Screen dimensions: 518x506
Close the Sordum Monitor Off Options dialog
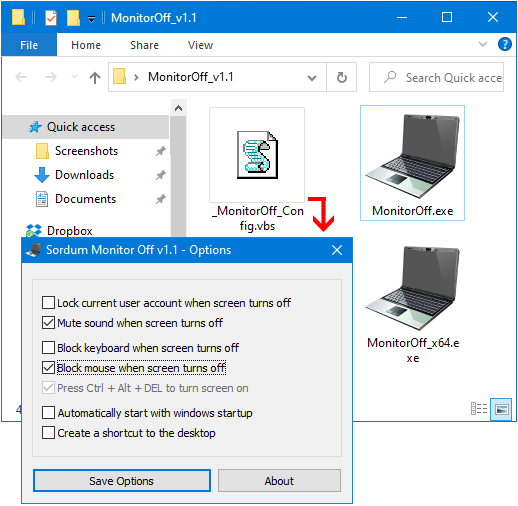tap(337, 250)
